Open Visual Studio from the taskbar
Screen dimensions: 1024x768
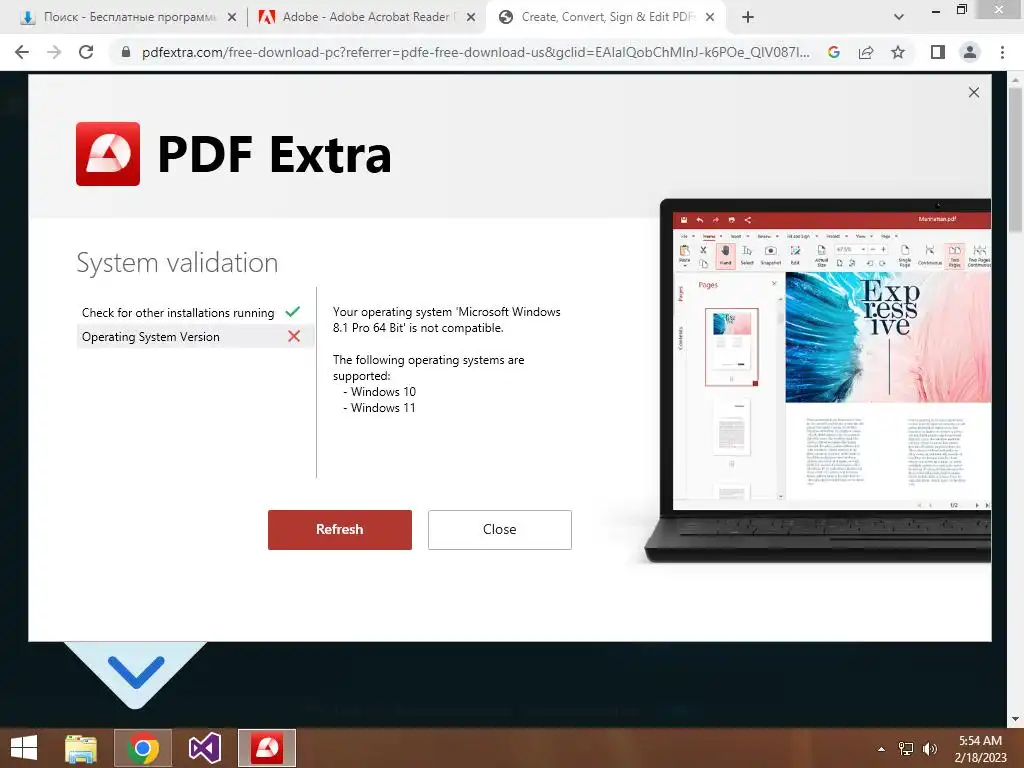[x=204, y=748]
